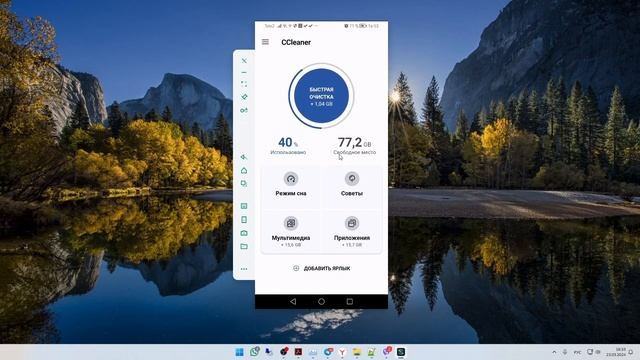This screenshot has height=360, width=640.
Task: Open File Explorer from the taskbar
Action: point(357,352)
